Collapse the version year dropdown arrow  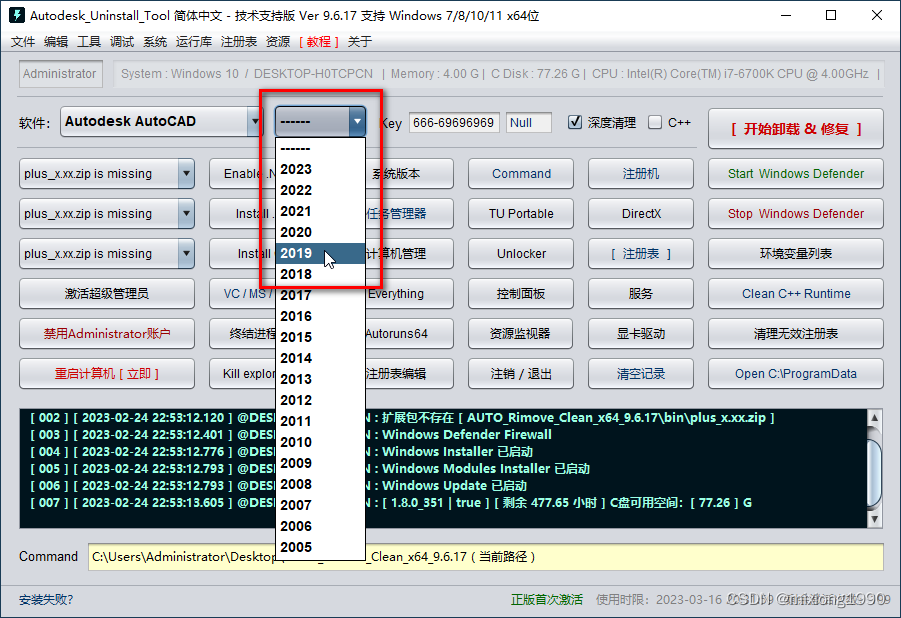[357, 121]
